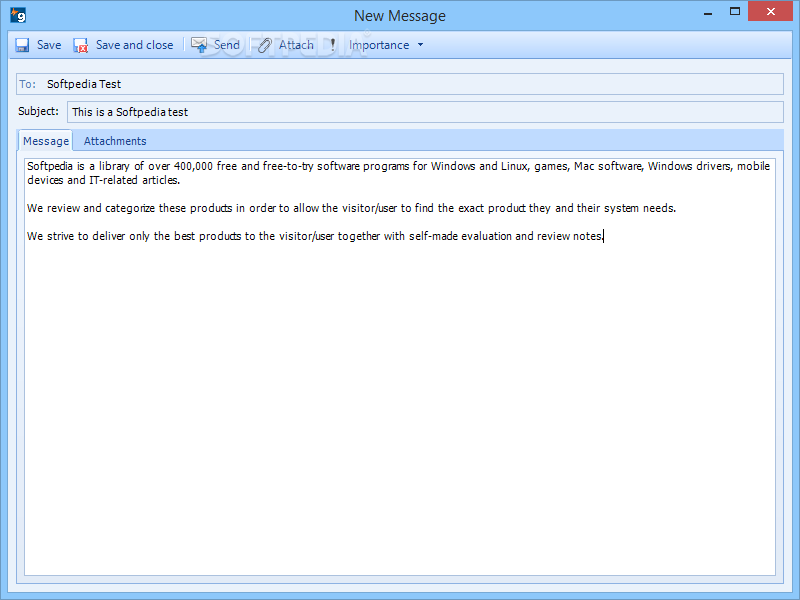Click the Send envelope icon

199,45
